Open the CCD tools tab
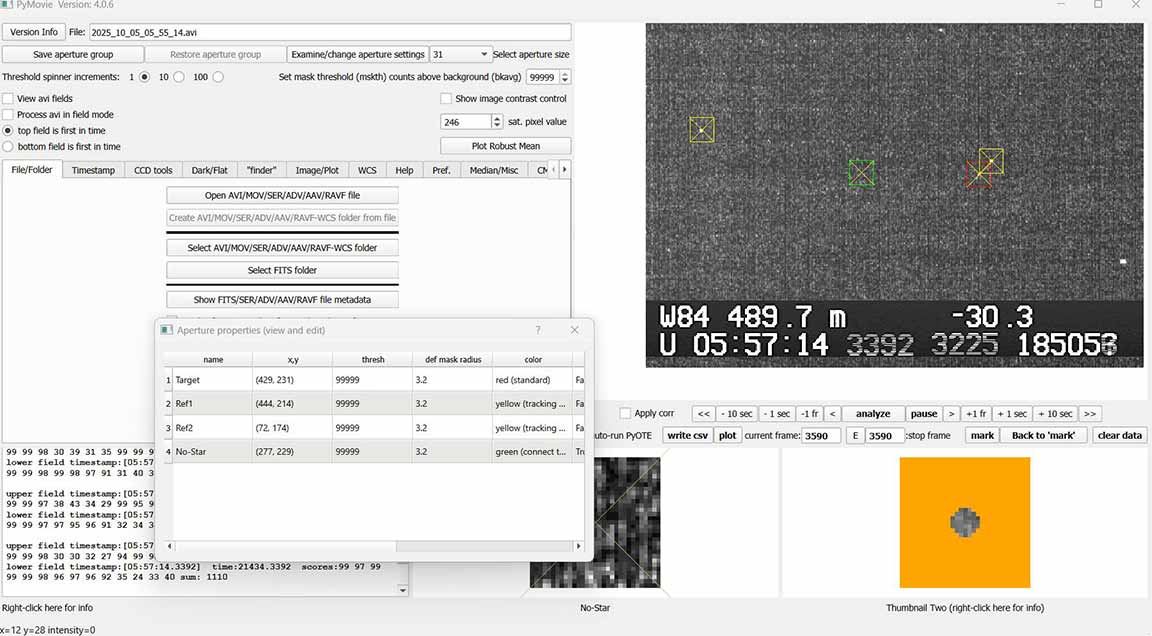Image resolution: width=1152 pixels, height=636 pixels. tap(153, 170)
